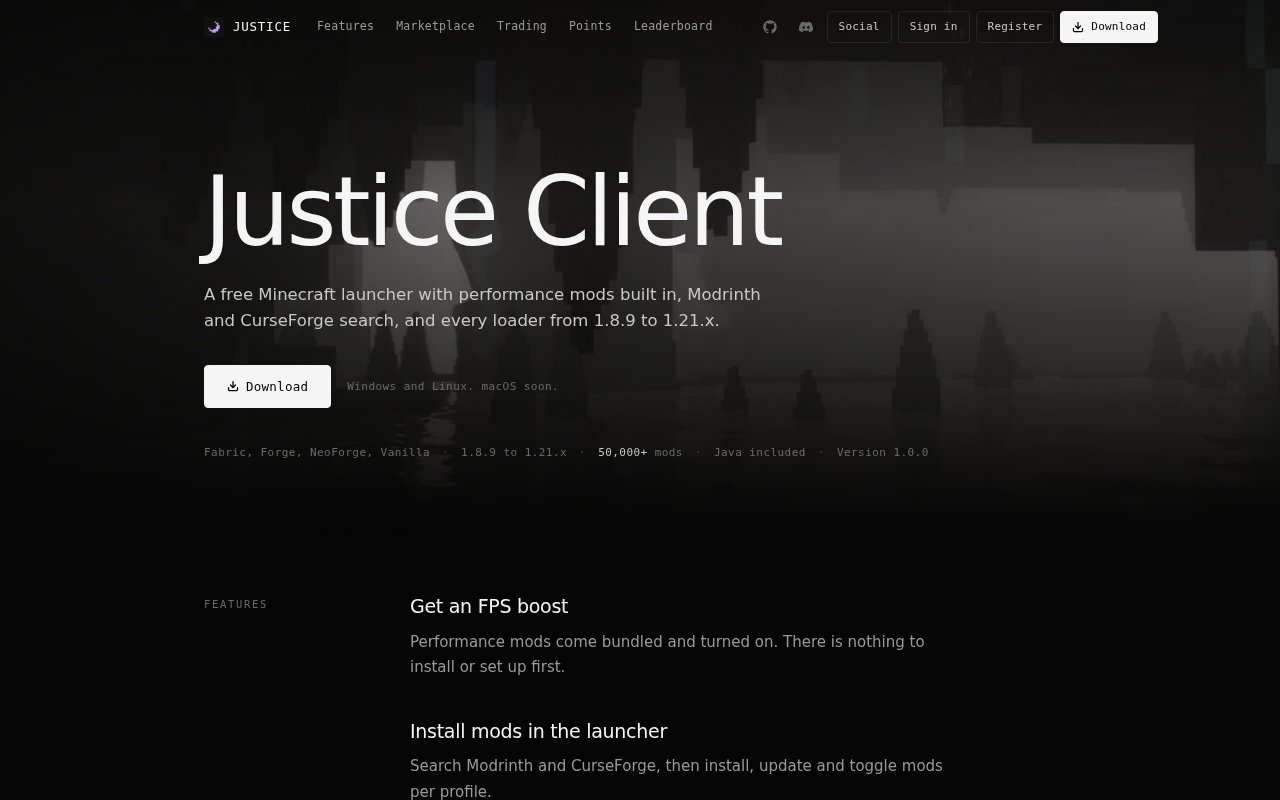Click the header Download button
The width and height of the screenshot is (1280, 800).
coord(1109,27)
